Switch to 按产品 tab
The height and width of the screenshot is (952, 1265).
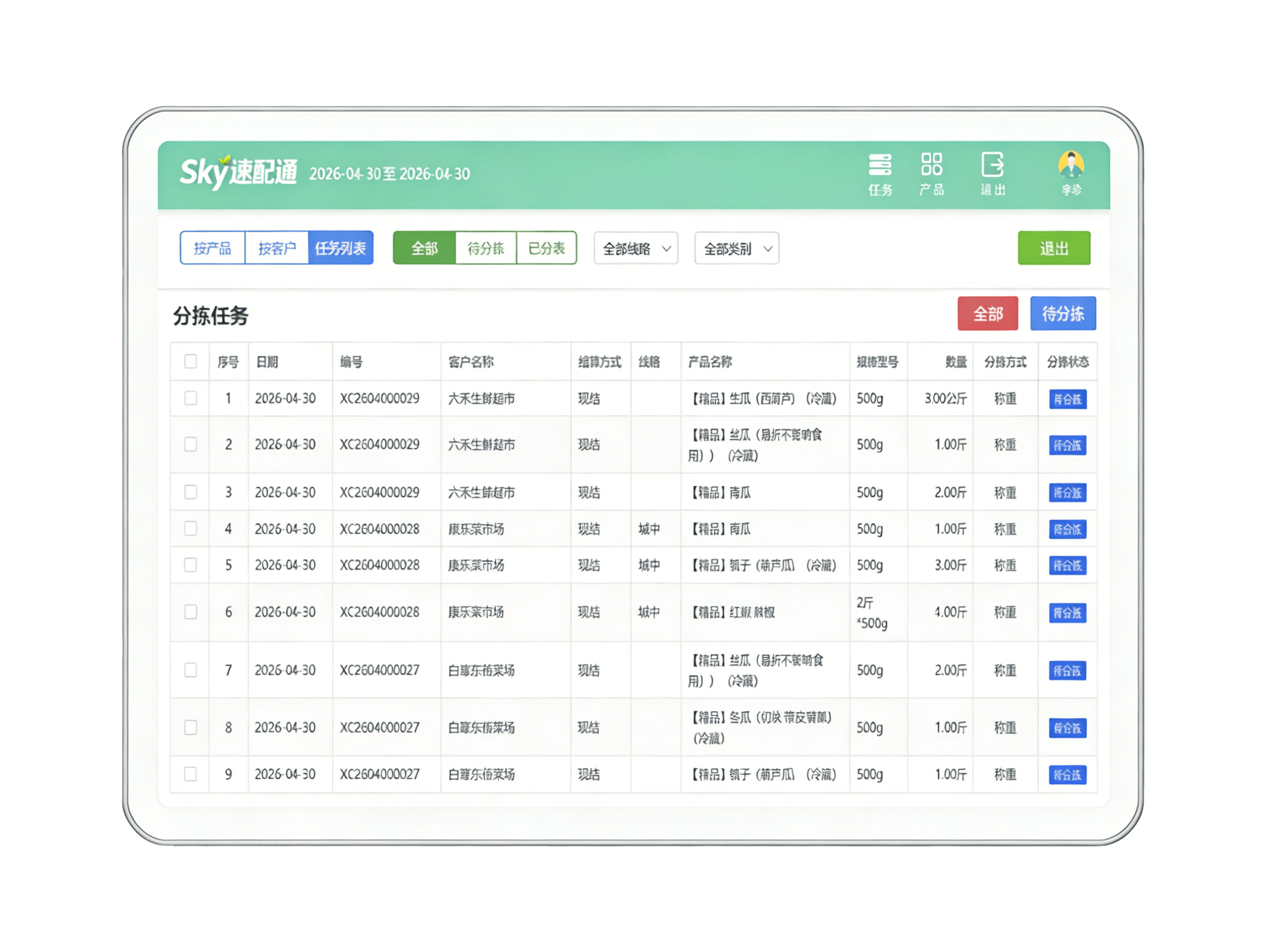tap(212, 248)
